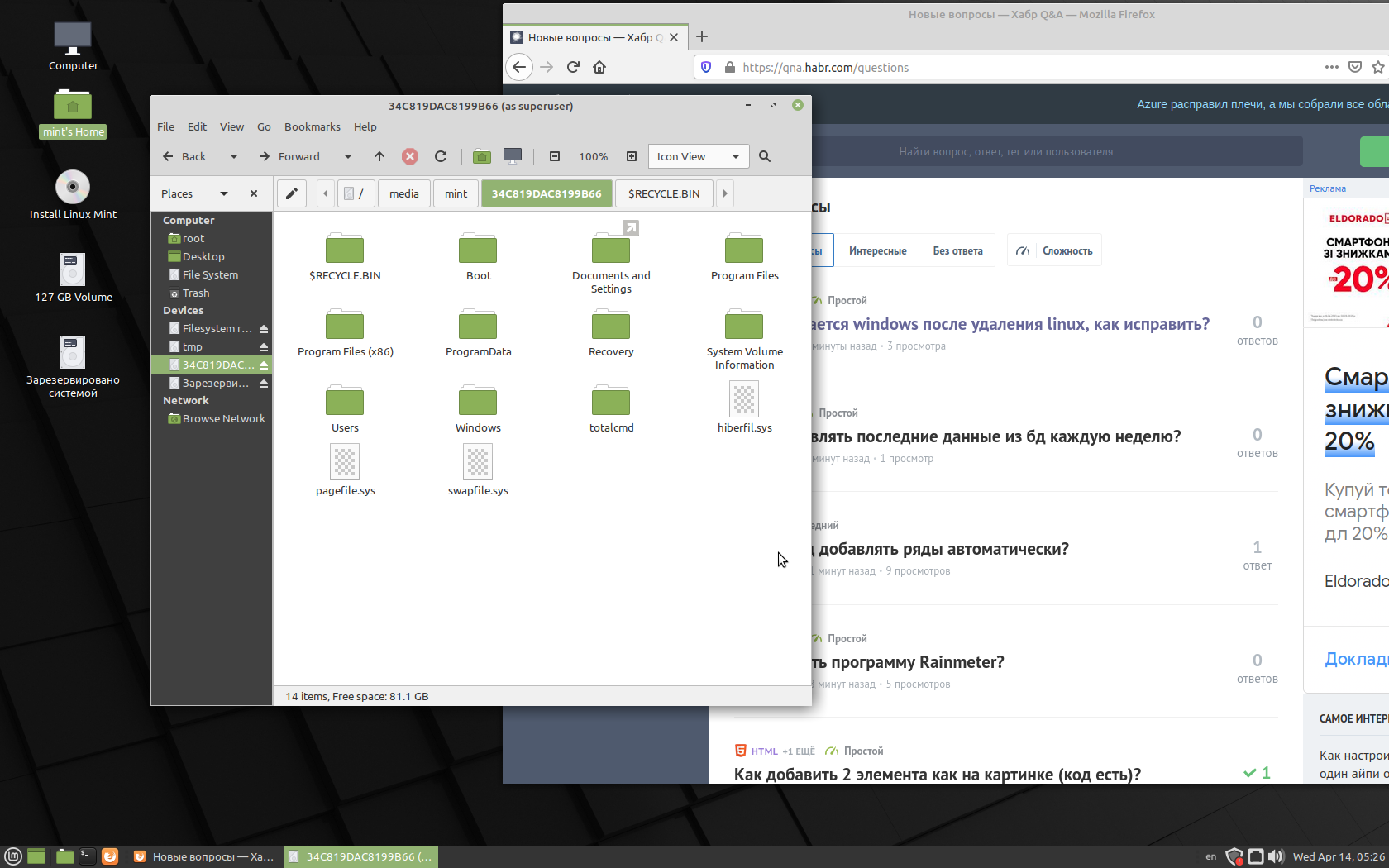Select the totalcmd folder

tap(611, 408)
